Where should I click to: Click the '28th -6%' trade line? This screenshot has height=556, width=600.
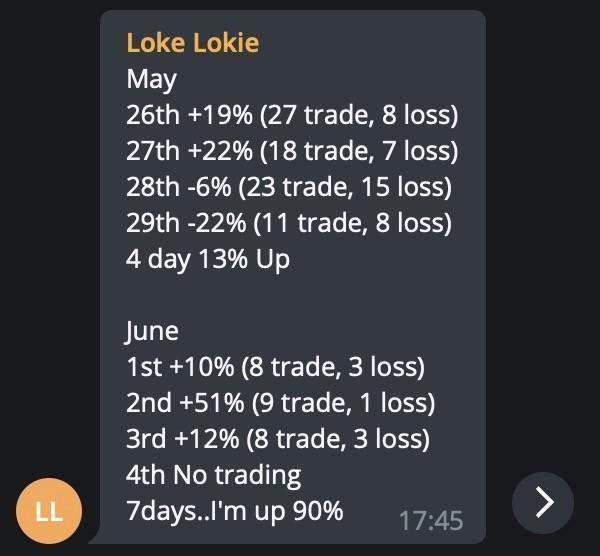tap(289, 187)
